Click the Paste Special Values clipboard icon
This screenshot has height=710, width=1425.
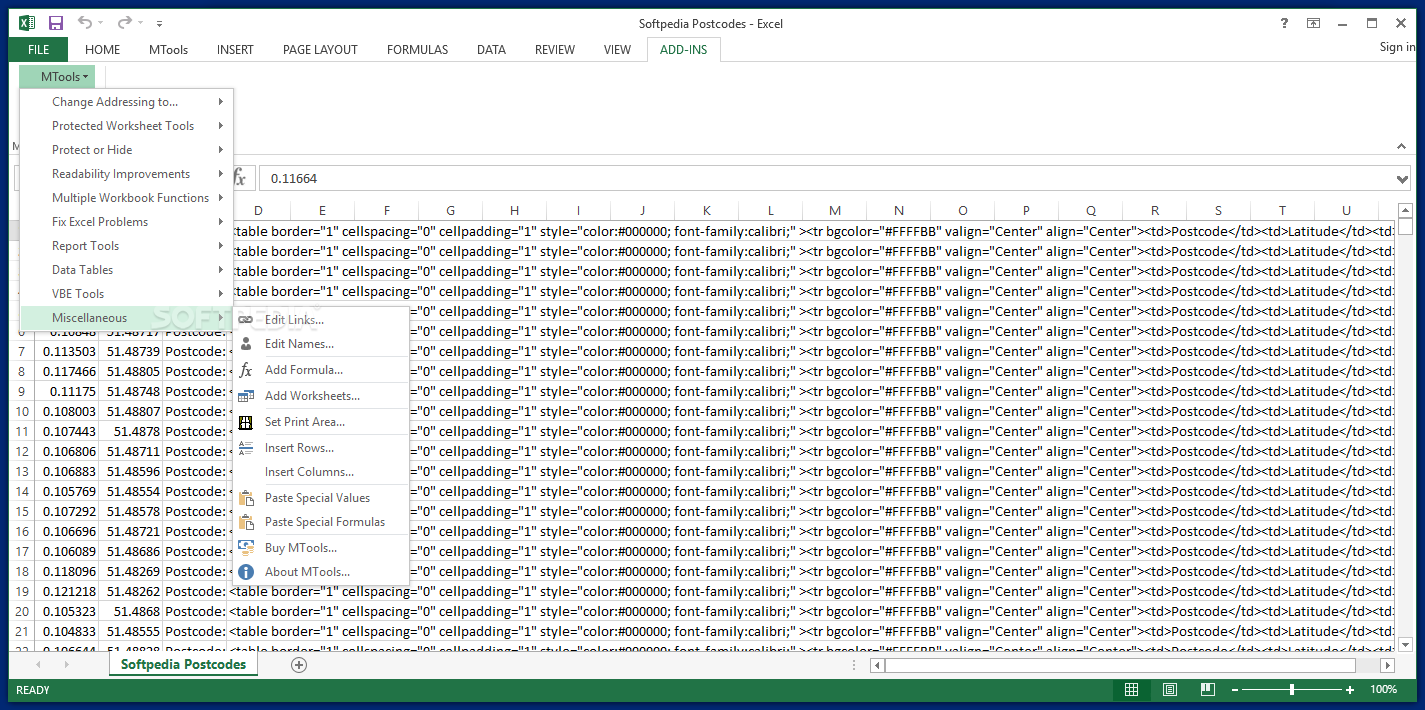click(246, 498)
